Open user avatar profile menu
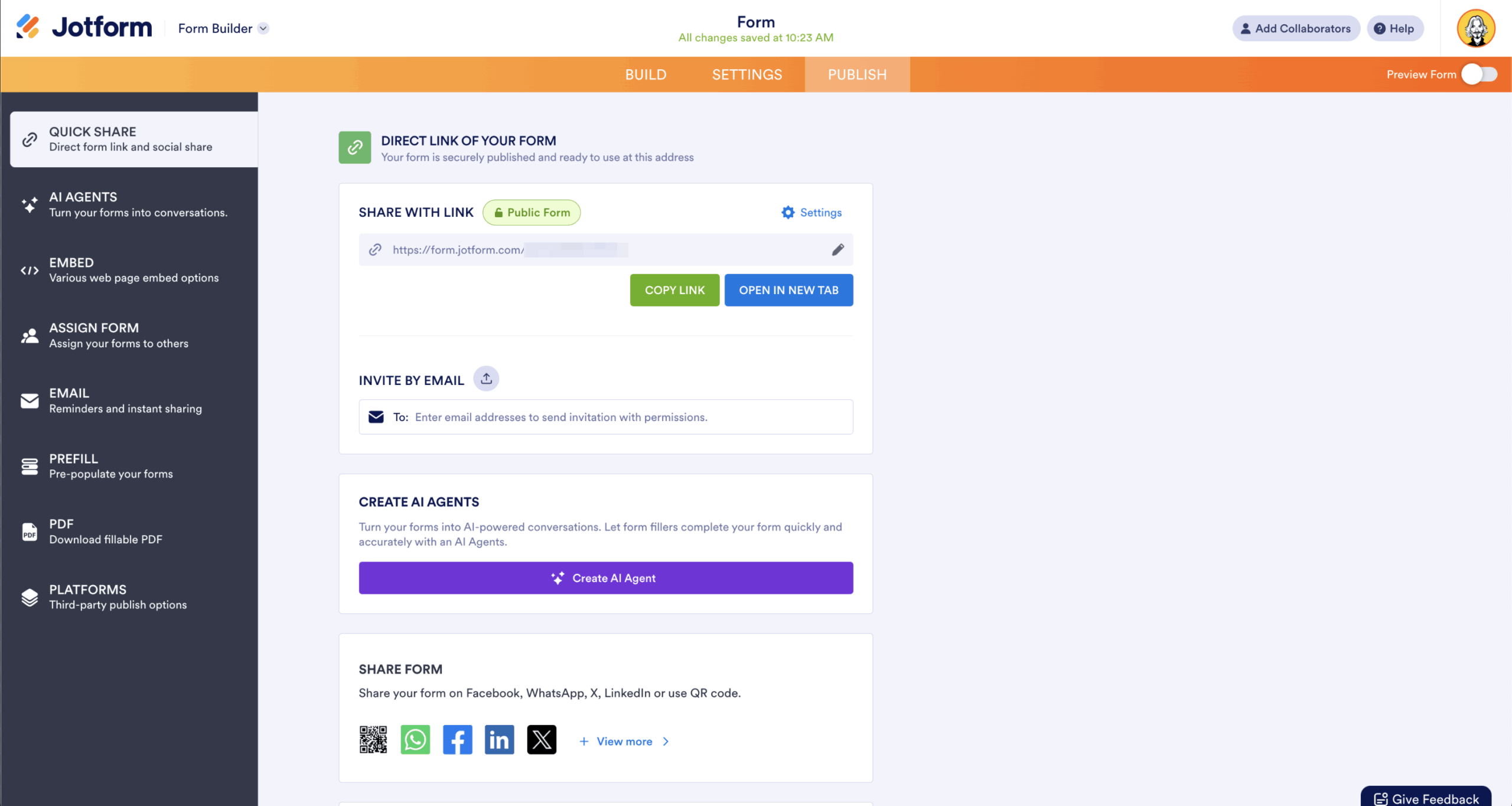The width and height of the screenshot is (1512, 806). click(x=1475, y=28)
